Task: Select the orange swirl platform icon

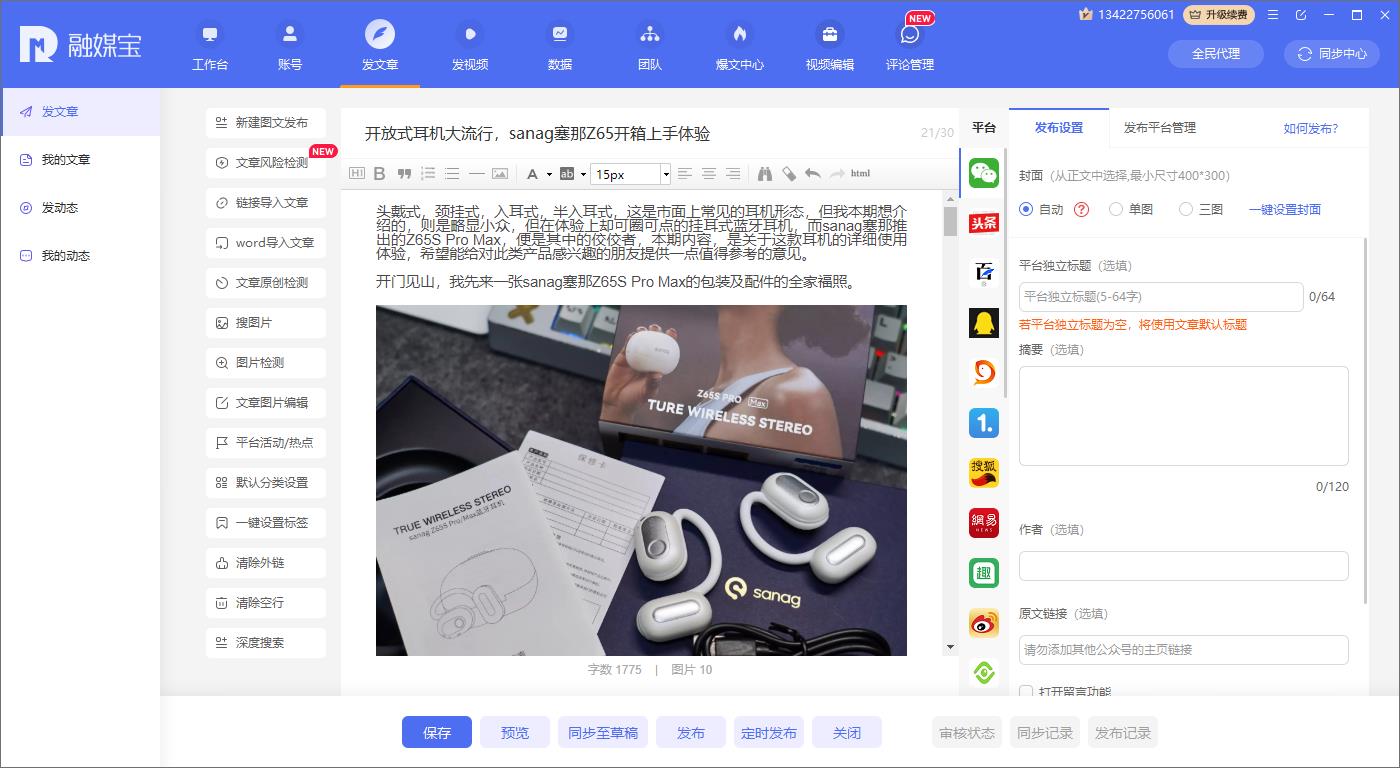Action: (x=984, y=372)
